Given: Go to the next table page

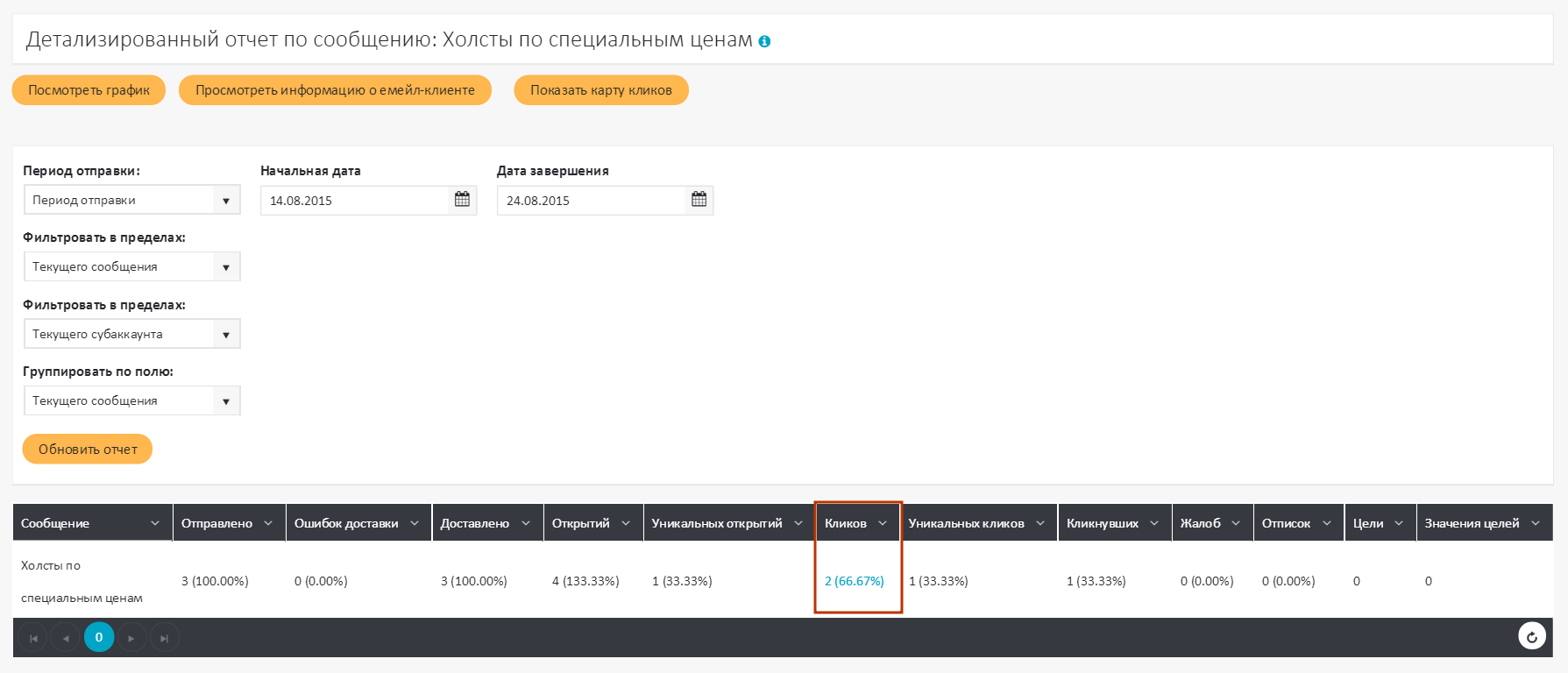Looking at the screenshot, I should click(x=131, y=638).
